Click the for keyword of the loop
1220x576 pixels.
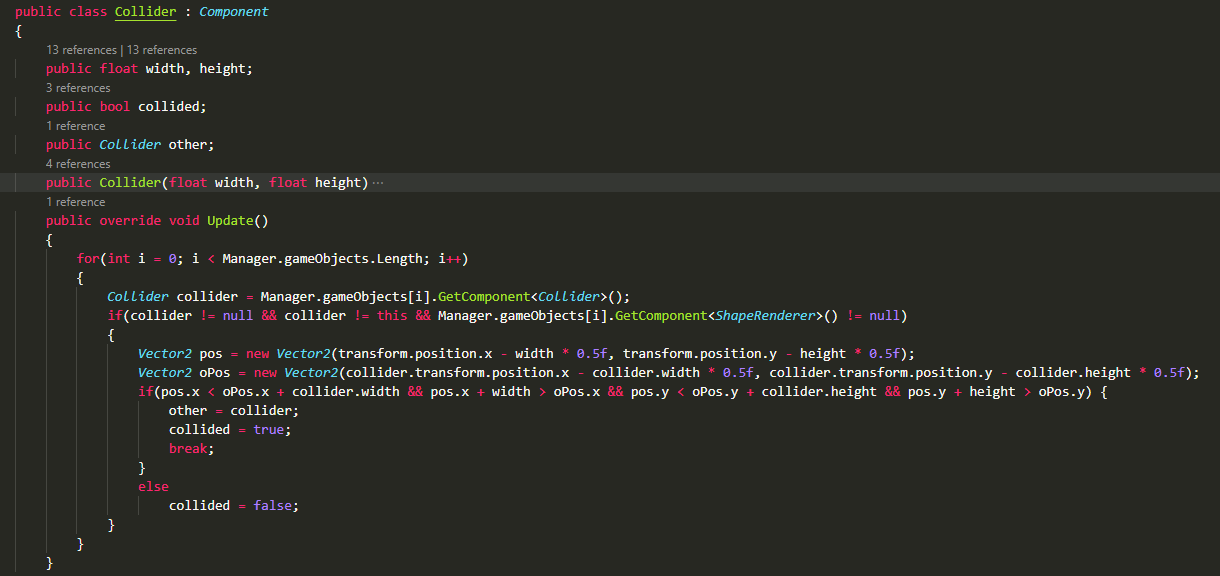tap(88, 259)
